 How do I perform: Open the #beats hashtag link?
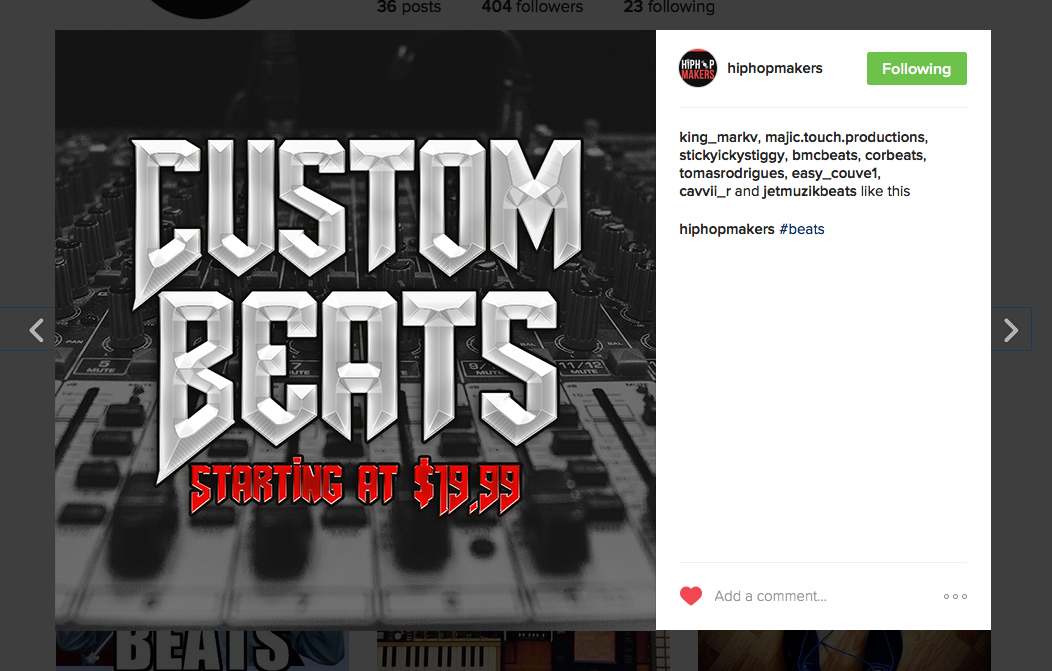[x=802, y=229]
